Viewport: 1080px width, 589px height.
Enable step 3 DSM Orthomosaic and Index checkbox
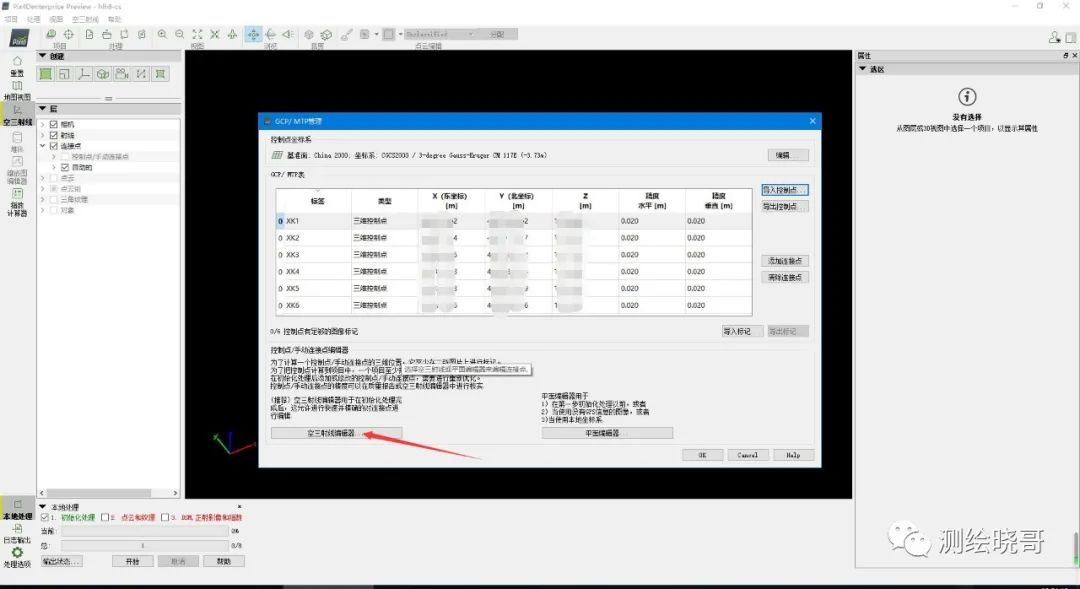165,517
